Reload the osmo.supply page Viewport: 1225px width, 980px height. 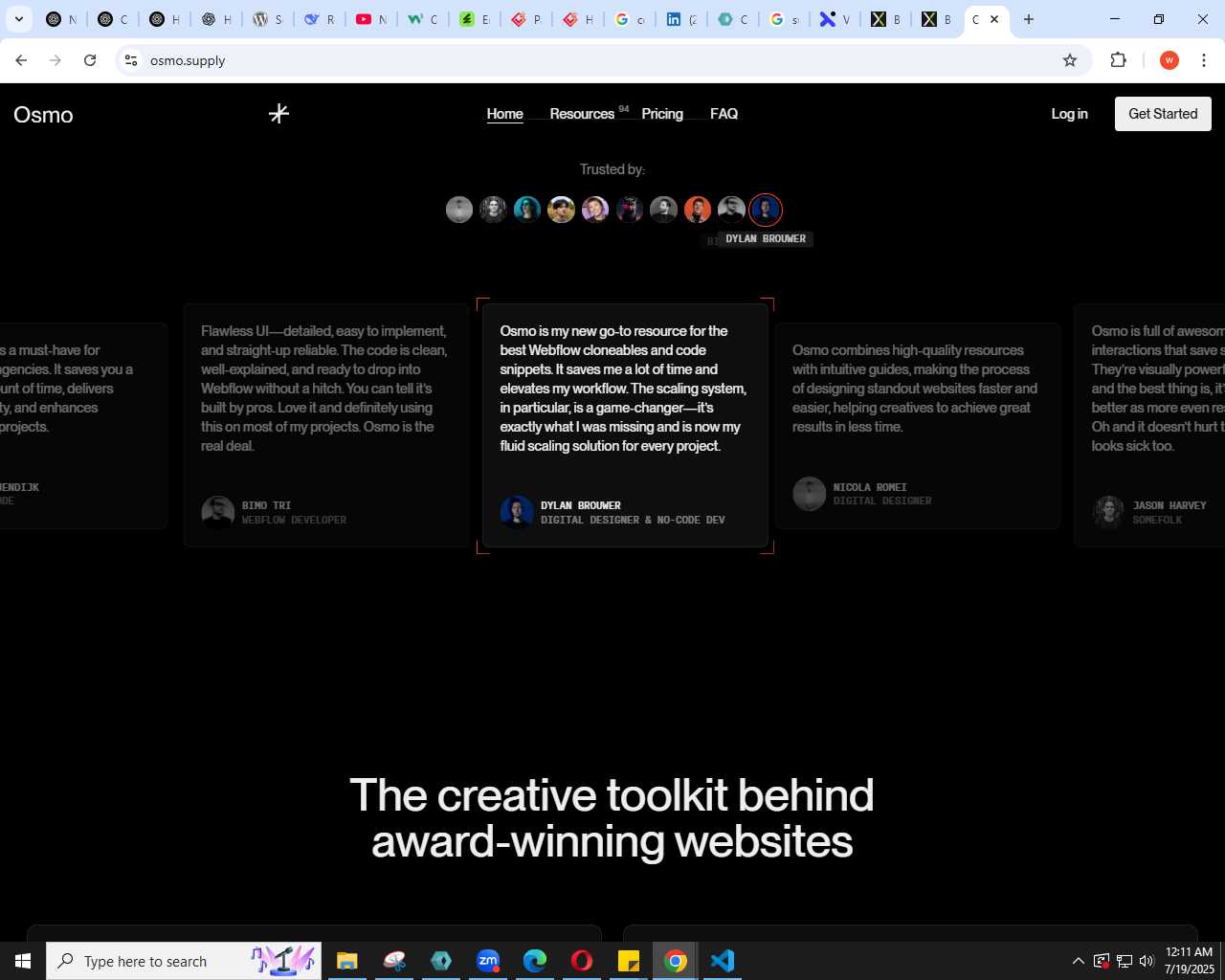[90, 60]
